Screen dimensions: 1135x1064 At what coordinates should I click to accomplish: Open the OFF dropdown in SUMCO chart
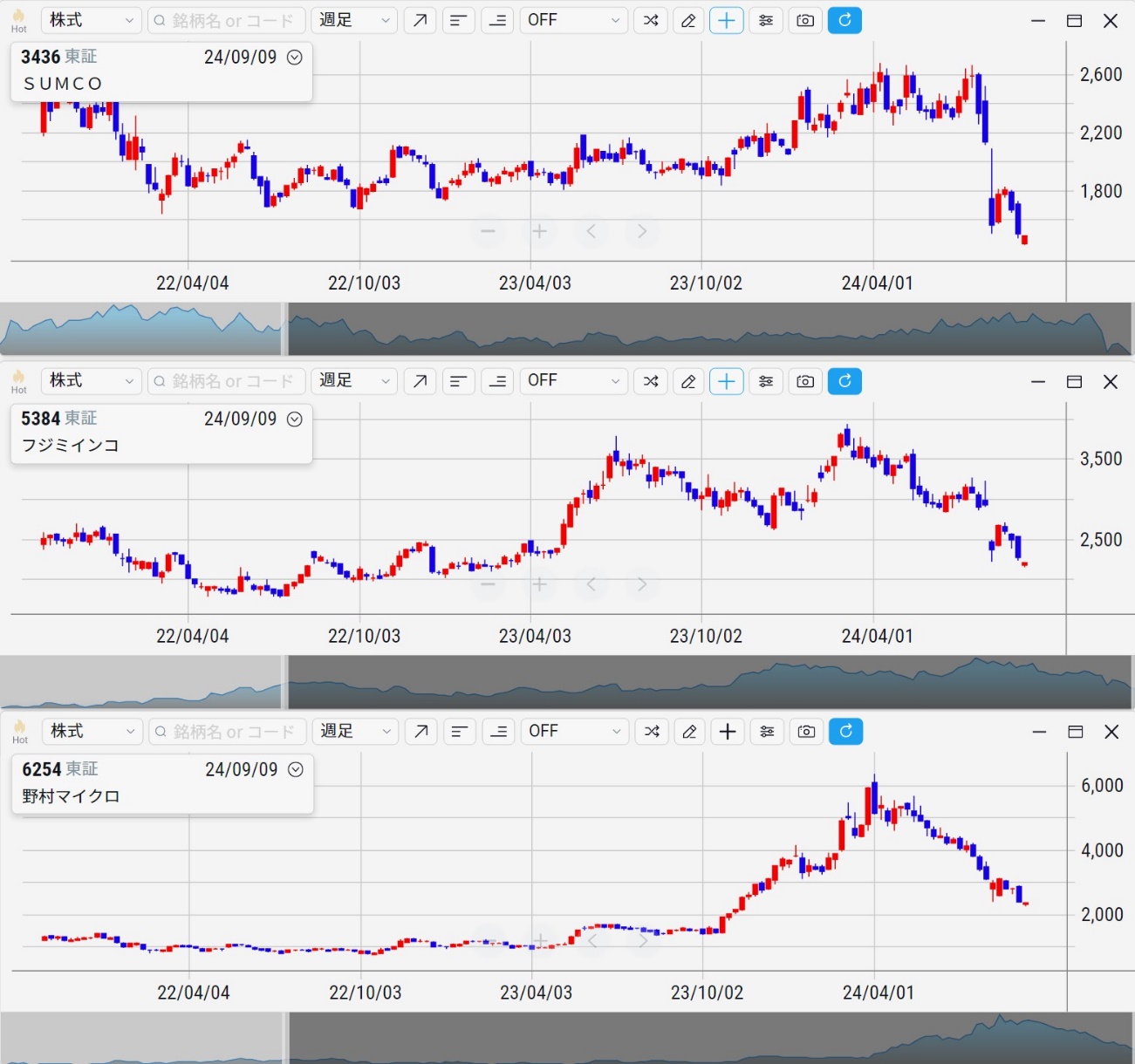pos(573,20)
